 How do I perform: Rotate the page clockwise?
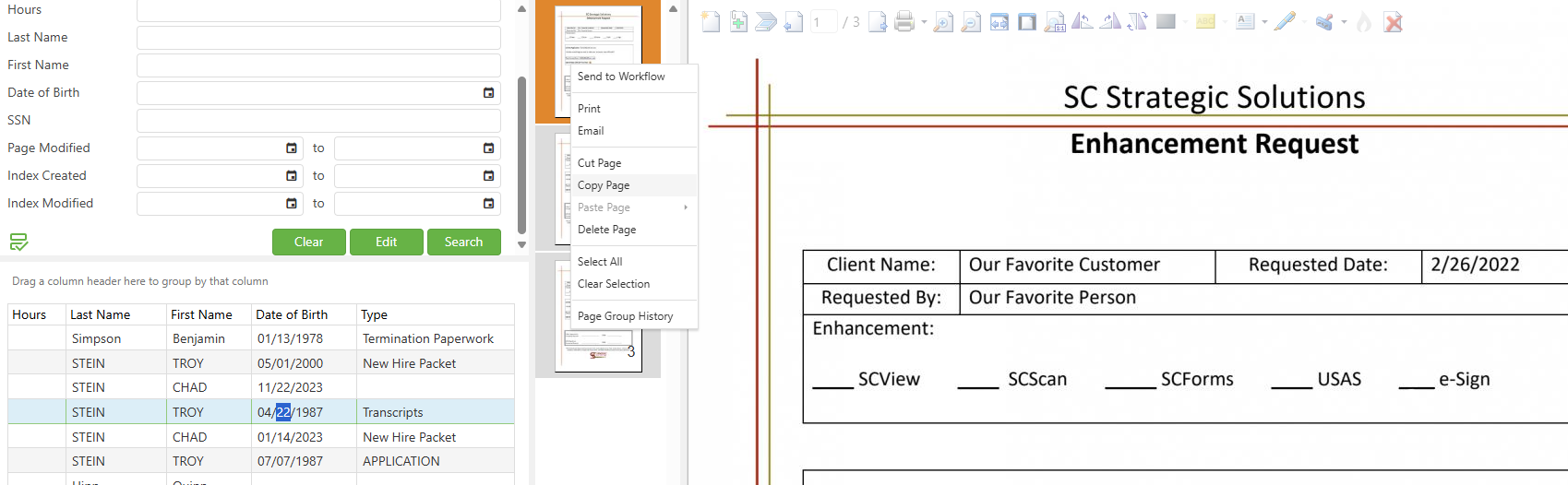[1110, 22]
